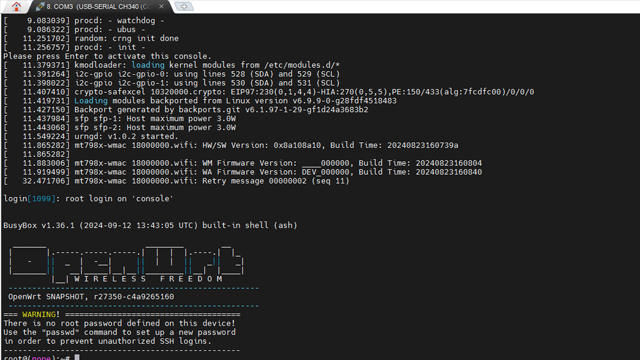The height and width of the screenshot is (360, 640).
Task: Click the 'i2c-gpio i2c-gpio-1' log line
Action: pos(171,83)
